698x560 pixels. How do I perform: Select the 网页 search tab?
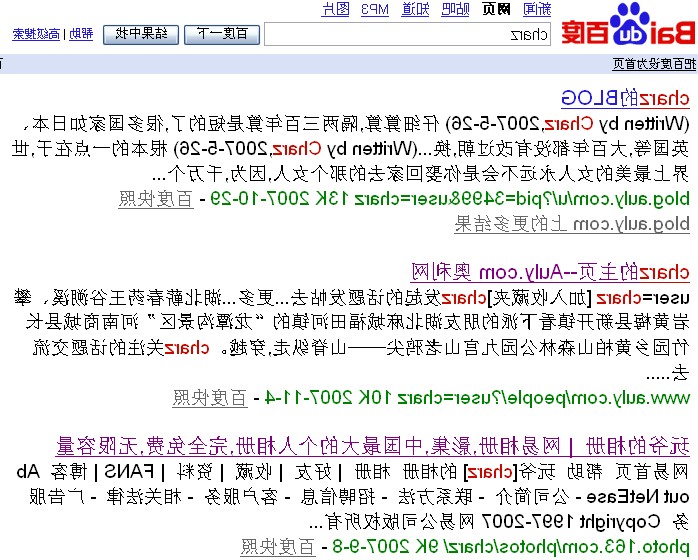pyautogui.click(x=496, y=9)
